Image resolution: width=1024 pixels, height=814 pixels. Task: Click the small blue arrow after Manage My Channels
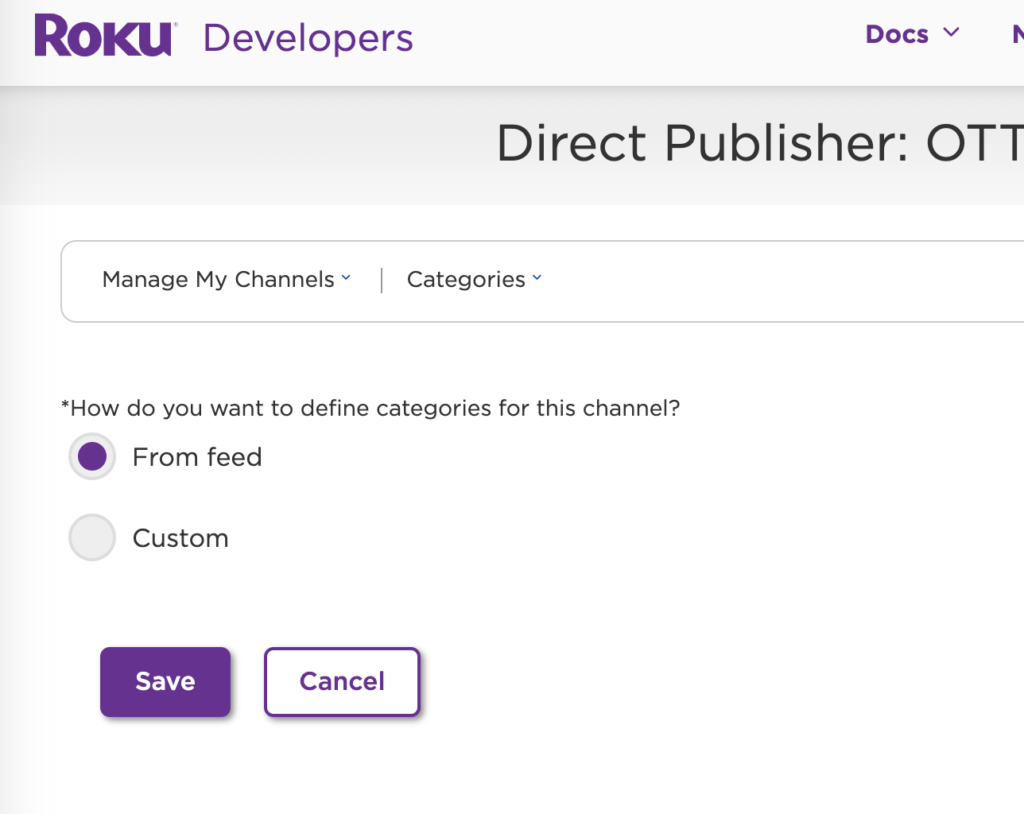(346, 279)
